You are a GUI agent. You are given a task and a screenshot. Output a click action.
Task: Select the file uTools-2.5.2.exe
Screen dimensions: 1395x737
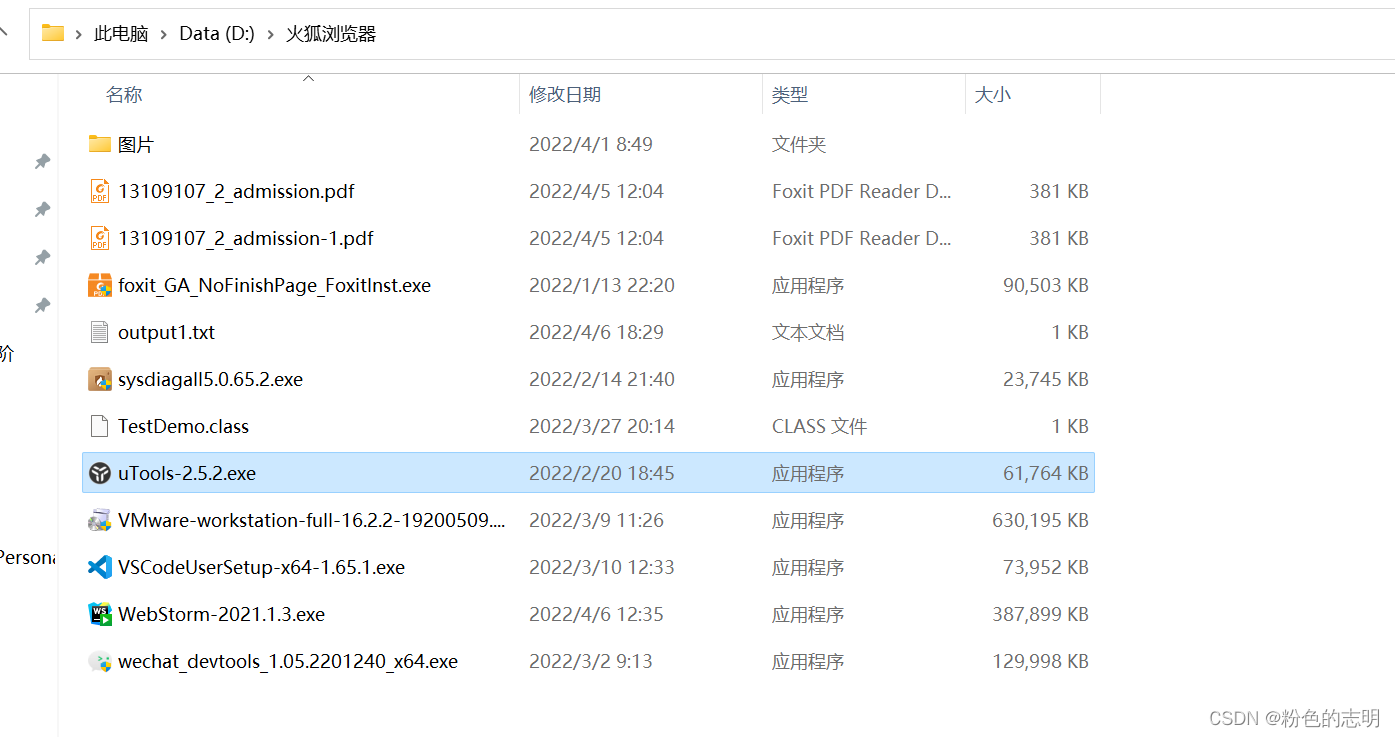pos(187,473)
